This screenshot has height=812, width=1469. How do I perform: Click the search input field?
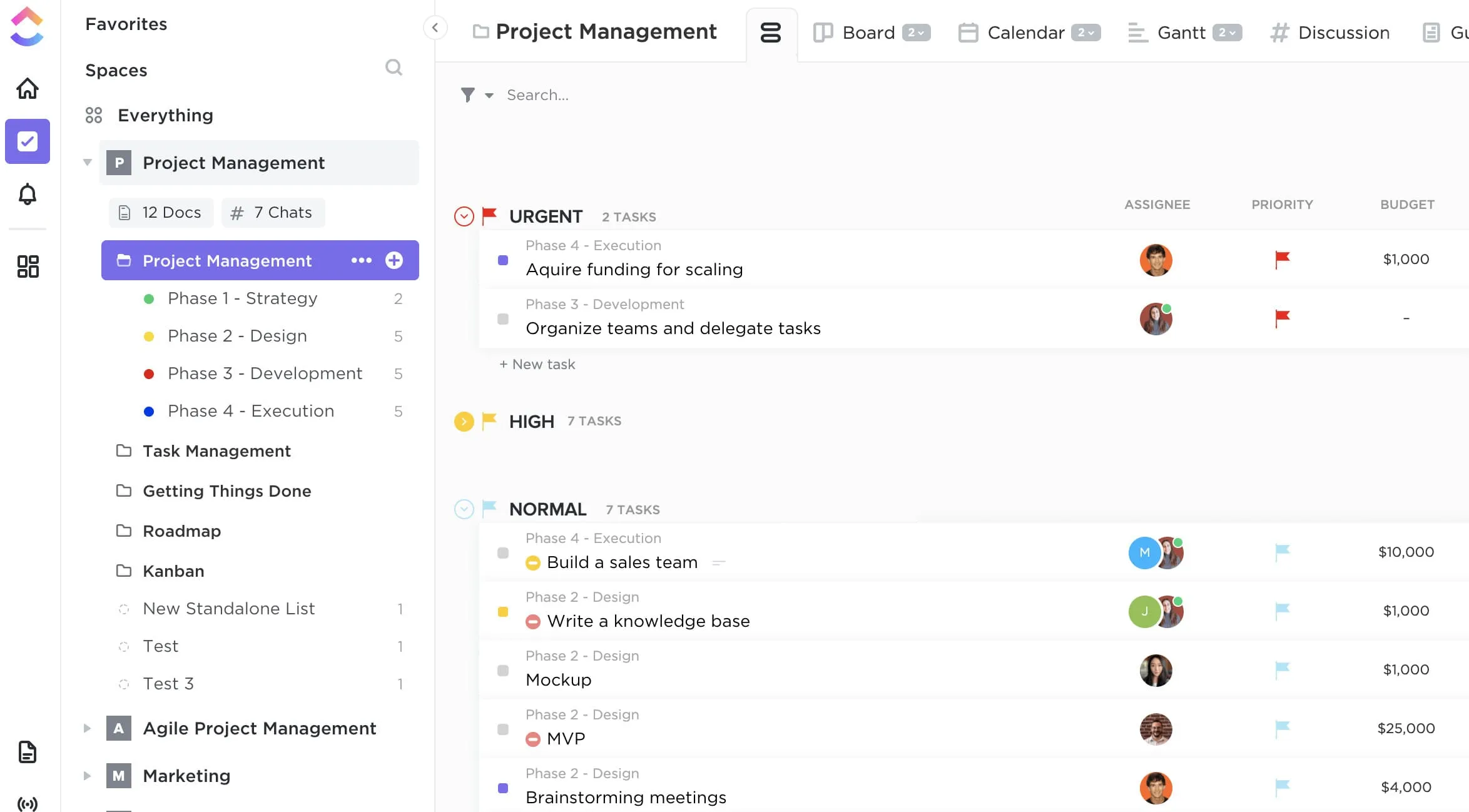(x=538, y=94)
